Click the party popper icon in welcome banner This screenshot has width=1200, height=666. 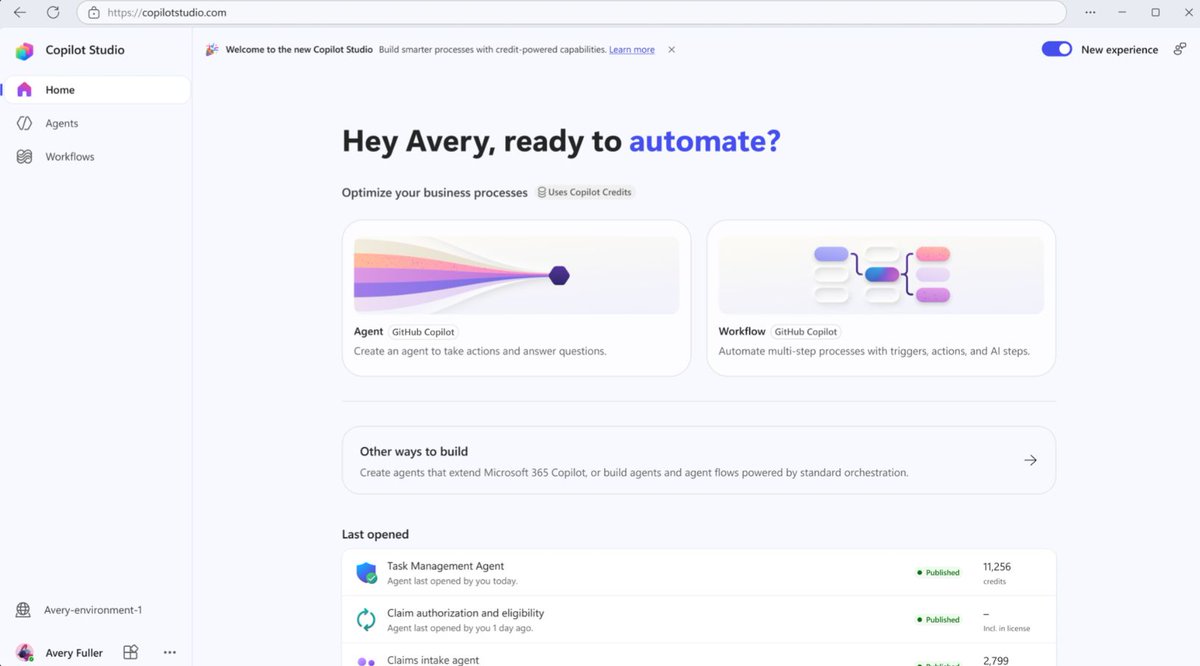212,49
